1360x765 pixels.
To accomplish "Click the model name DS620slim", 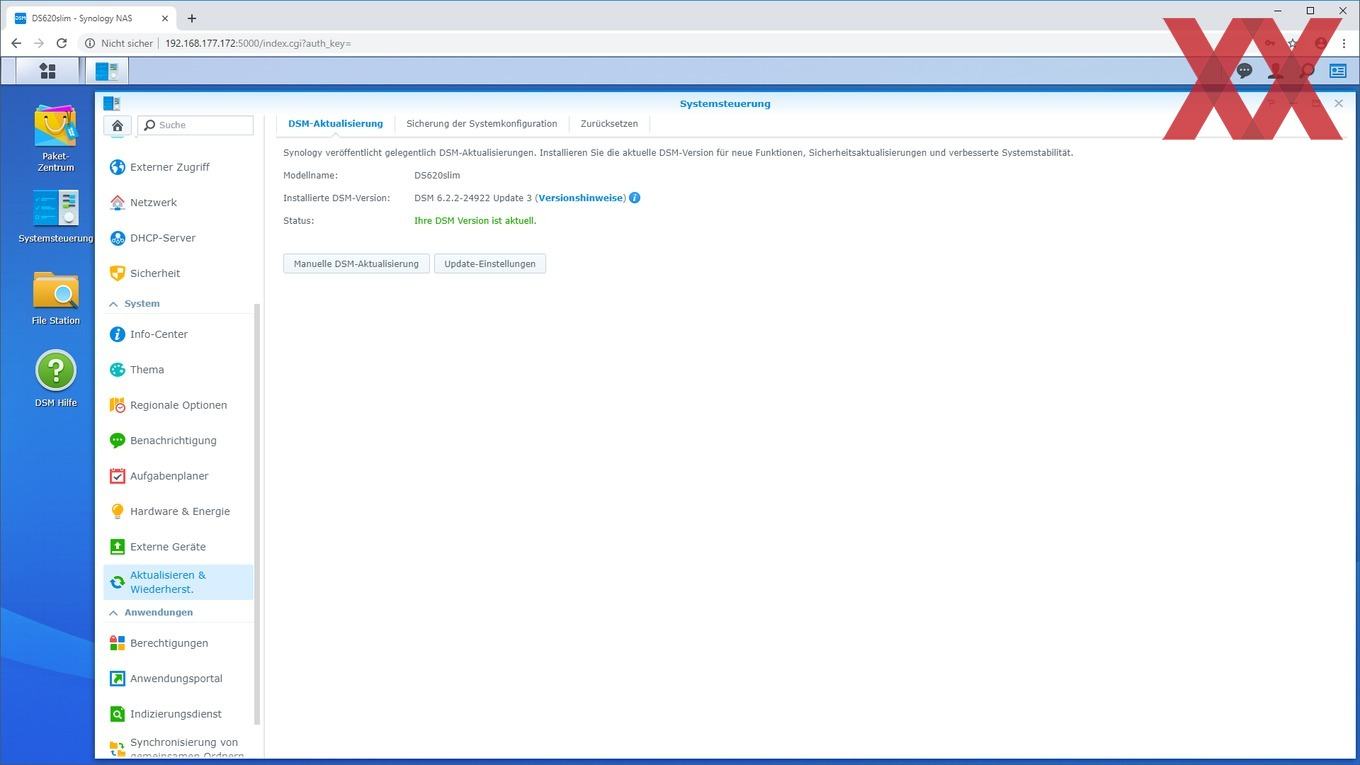I will (437, 176).
